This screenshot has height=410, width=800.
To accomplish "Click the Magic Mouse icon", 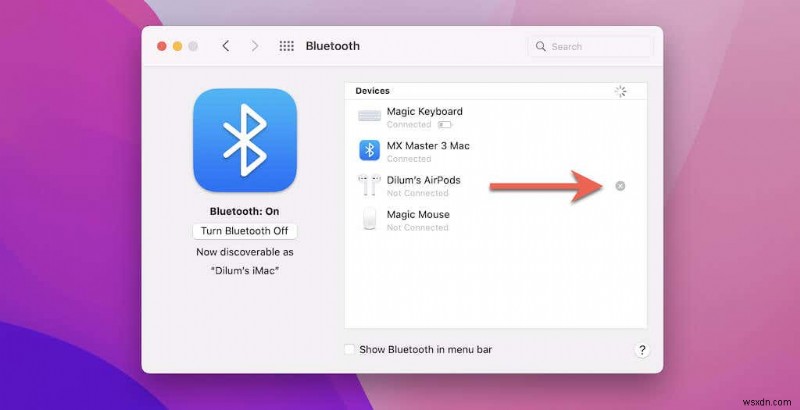I will [369, 219].
